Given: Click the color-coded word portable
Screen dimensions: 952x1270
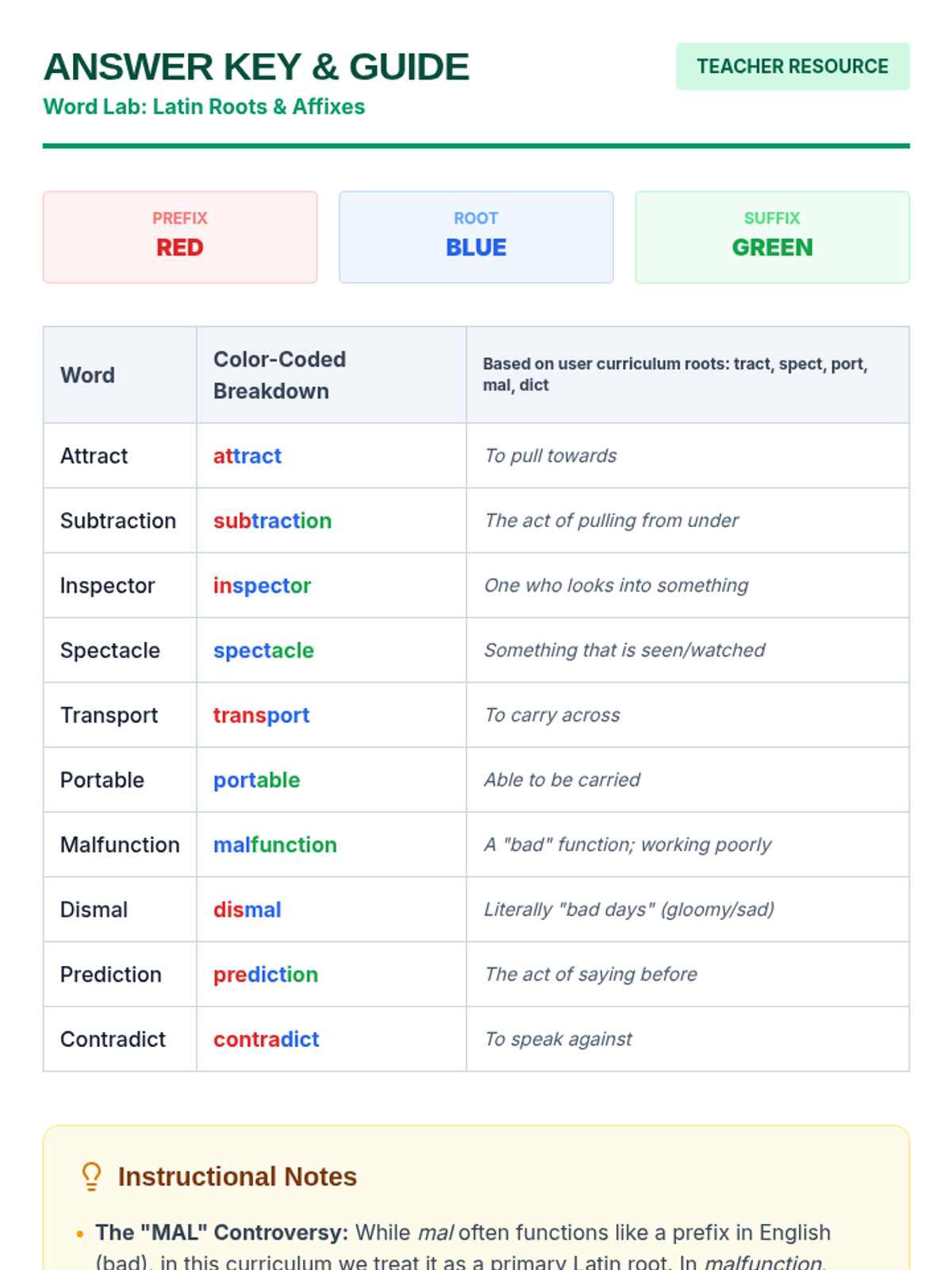Looking at the screenshot, I should (x=256, y=780).
